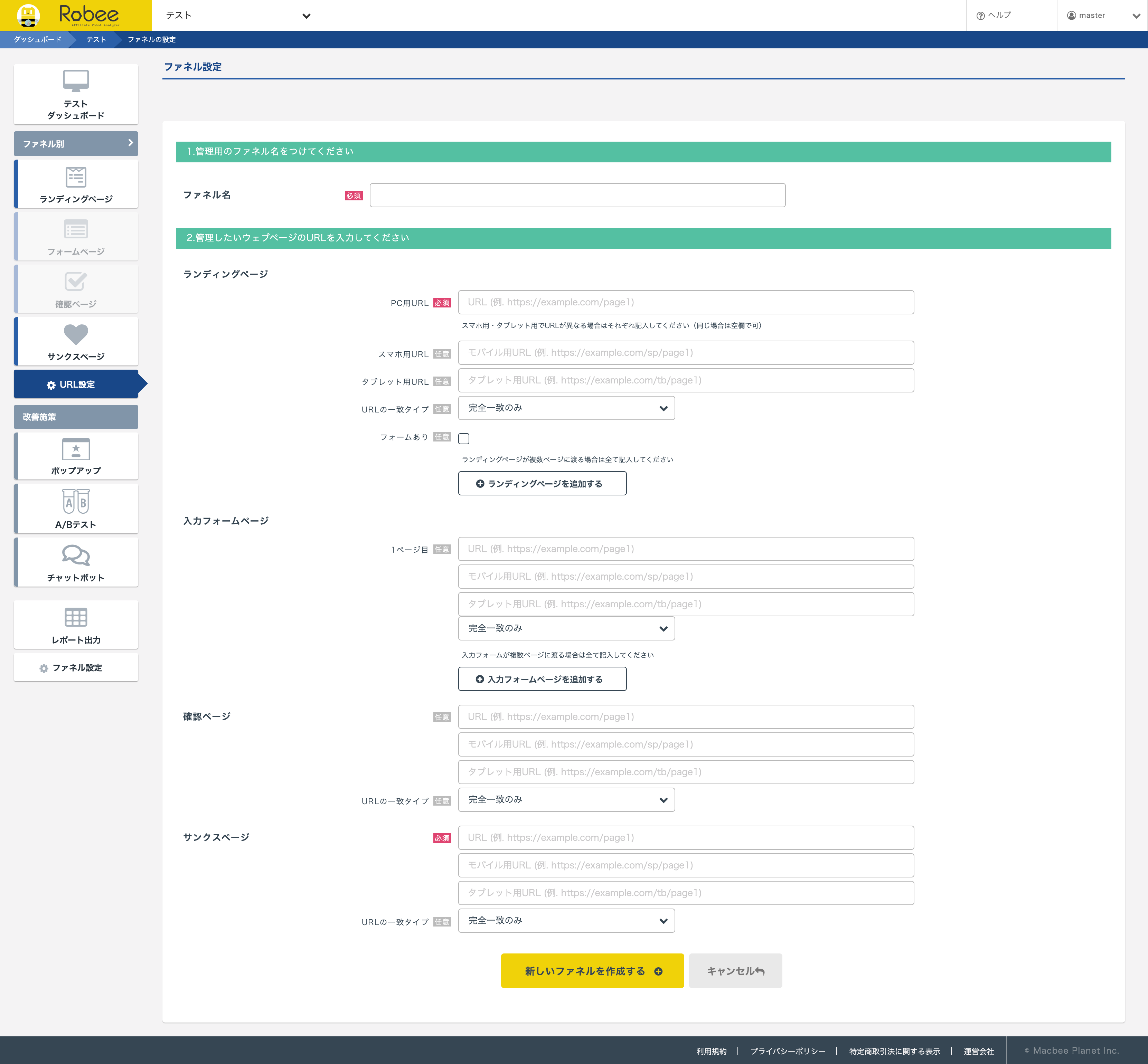Open the Chatbot speech bubbles icon
The height and width of the screenshot is (1064, 1148).
(75, 555)
